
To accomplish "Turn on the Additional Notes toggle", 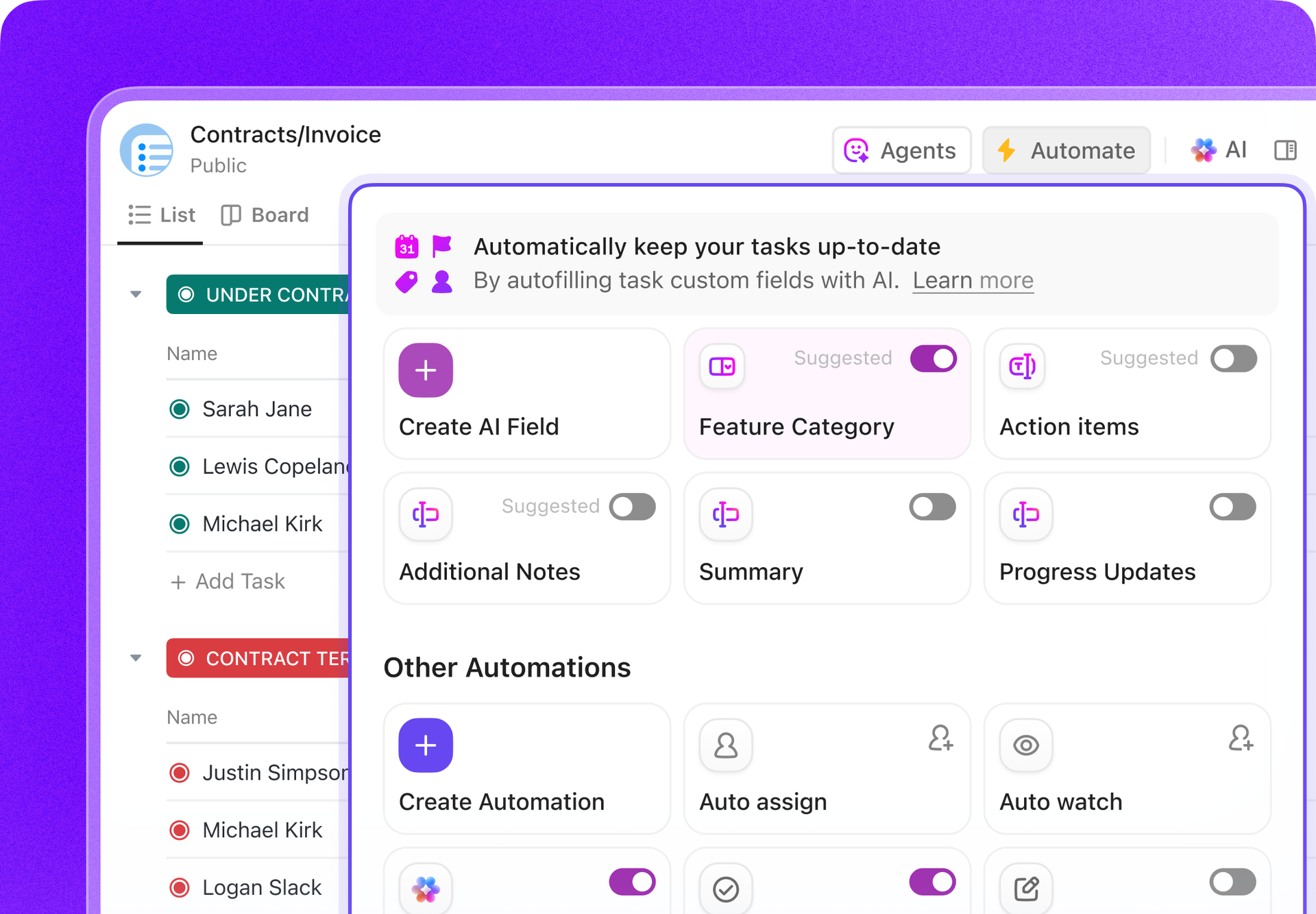I will (632, 507).
